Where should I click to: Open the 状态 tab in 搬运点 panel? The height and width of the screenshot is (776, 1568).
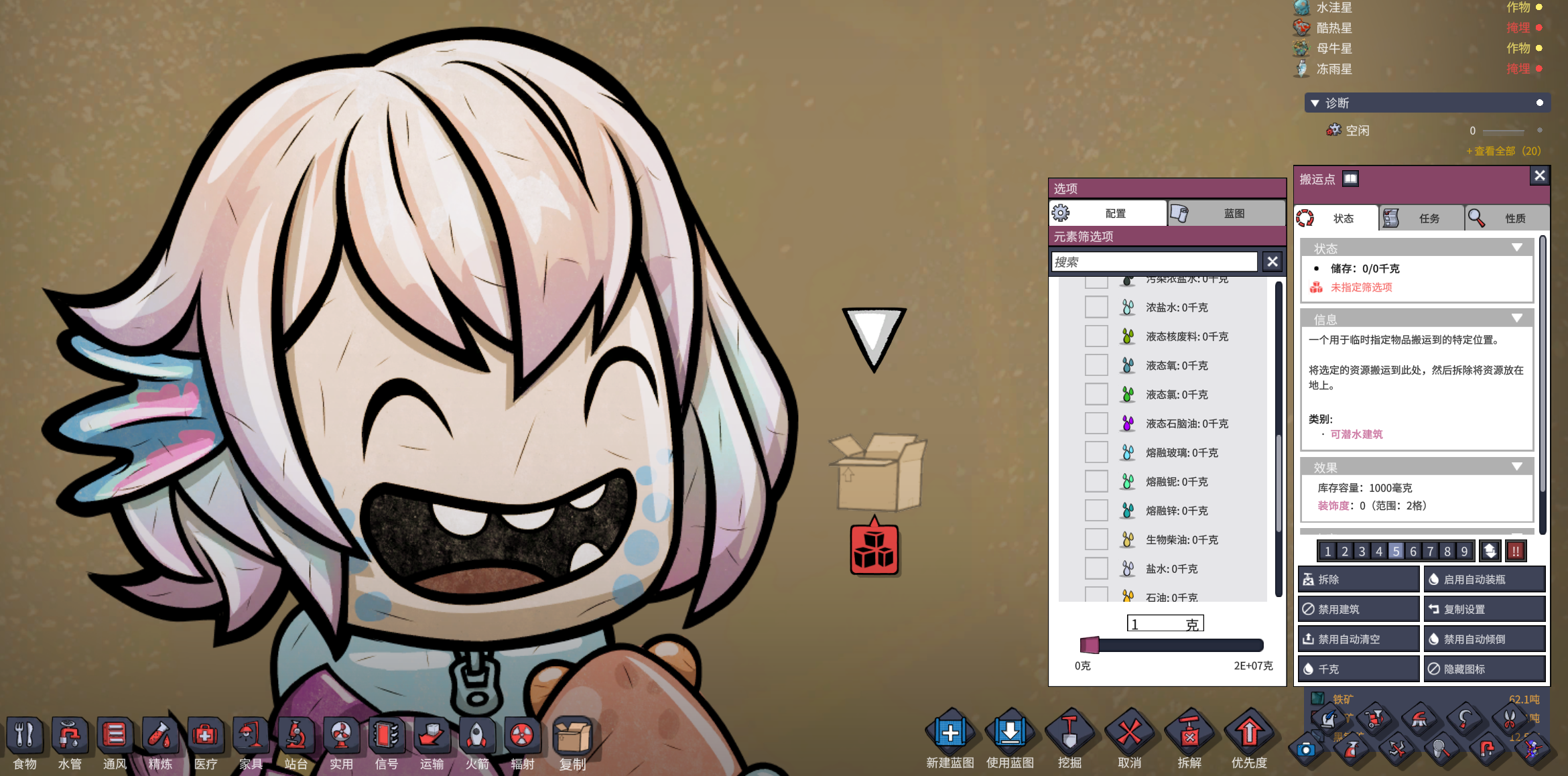[x=1336, y=218]
